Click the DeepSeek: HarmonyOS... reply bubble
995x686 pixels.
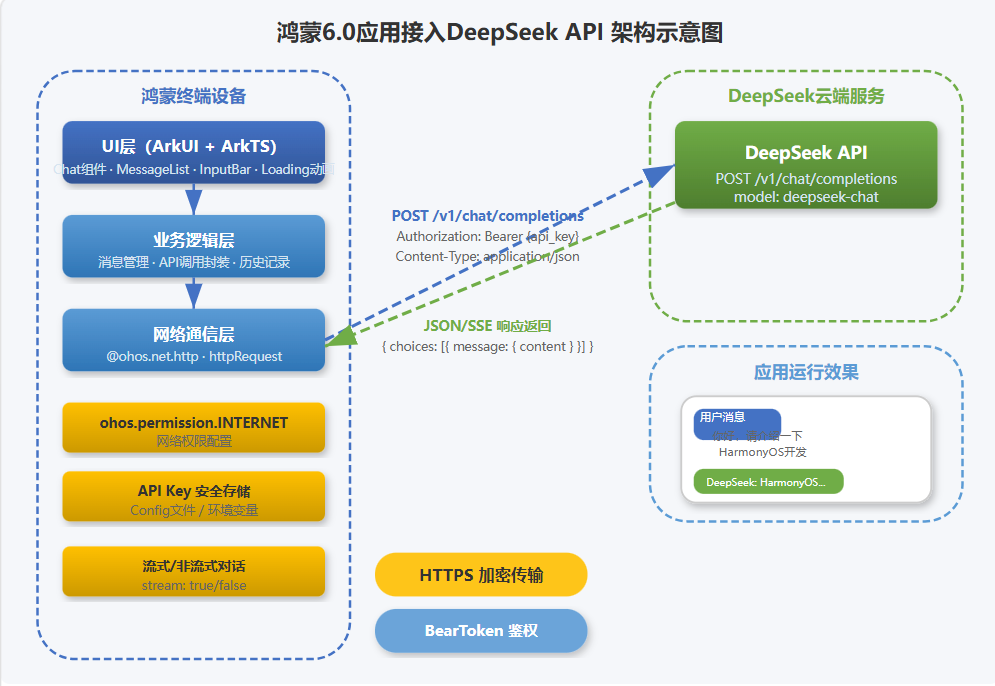point(768,482)
